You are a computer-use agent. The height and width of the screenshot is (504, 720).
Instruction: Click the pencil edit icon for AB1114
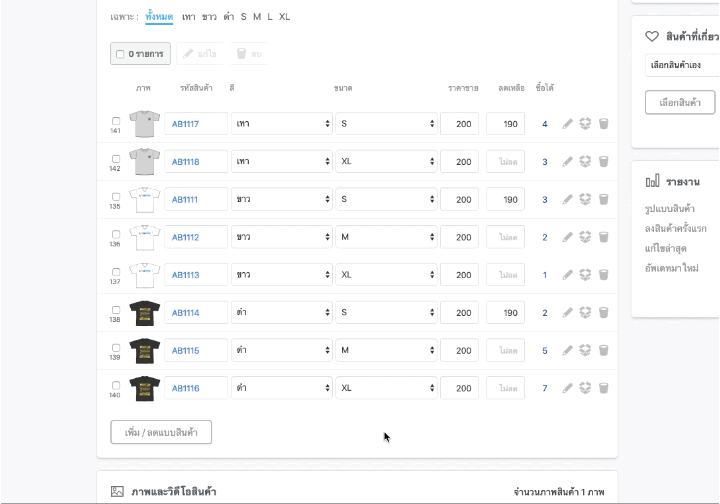point(568,313)
